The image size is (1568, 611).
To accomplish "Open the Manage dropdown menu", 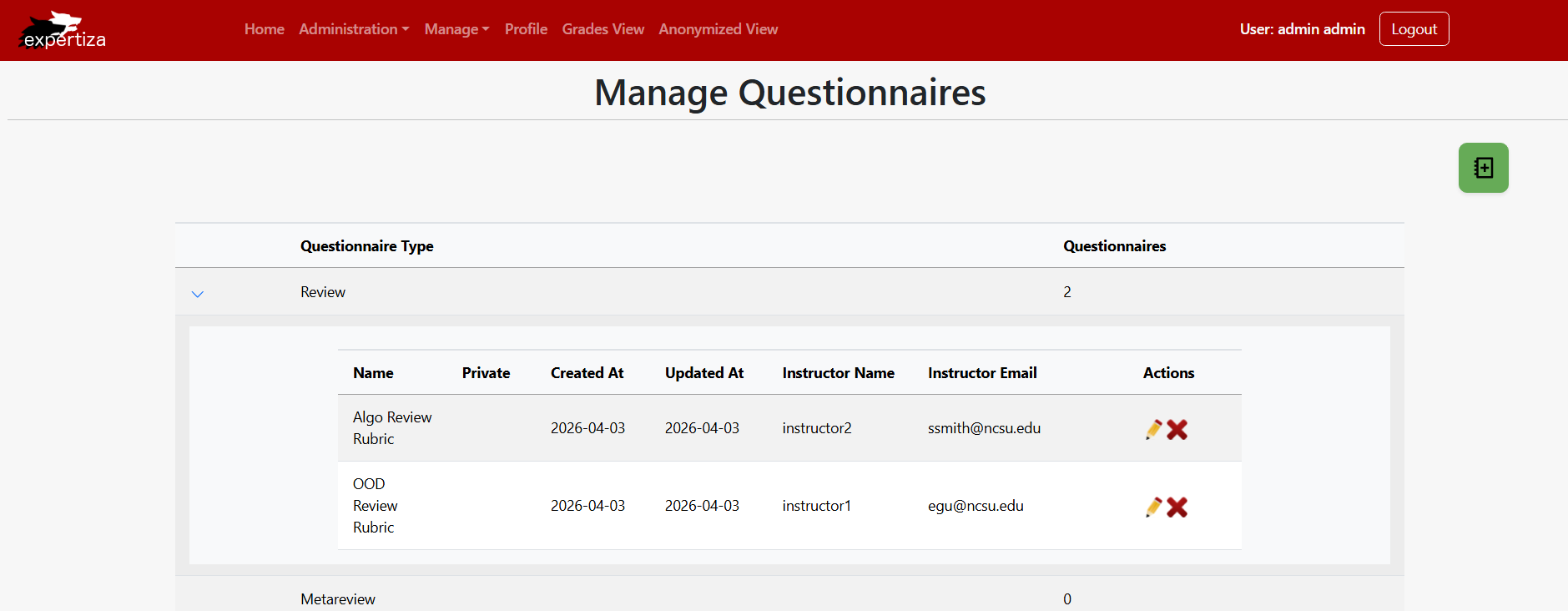I will [x=456, y=29].
